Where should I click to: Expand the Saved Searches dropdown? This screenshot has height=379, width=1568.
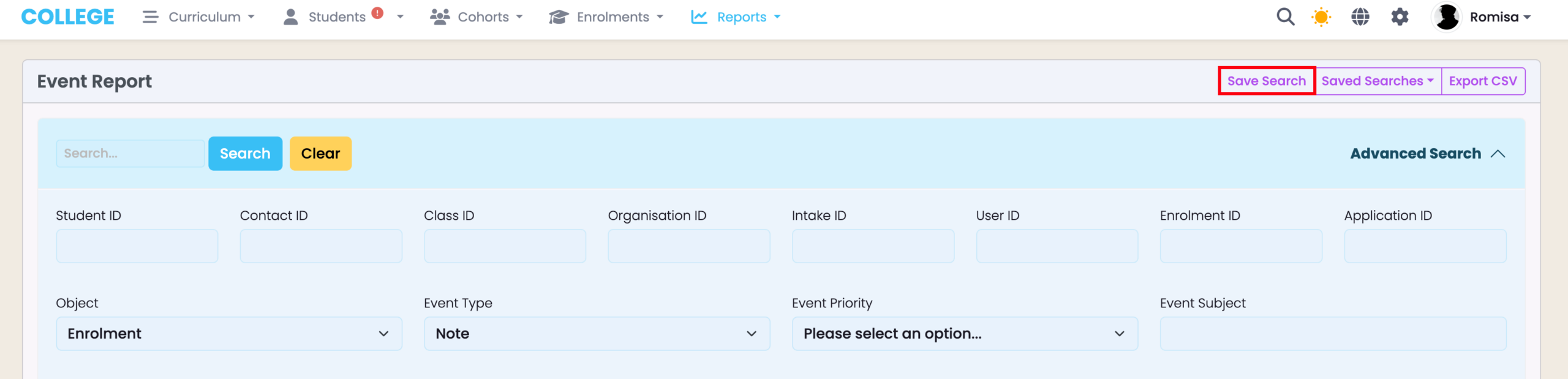pos(1378,81)
